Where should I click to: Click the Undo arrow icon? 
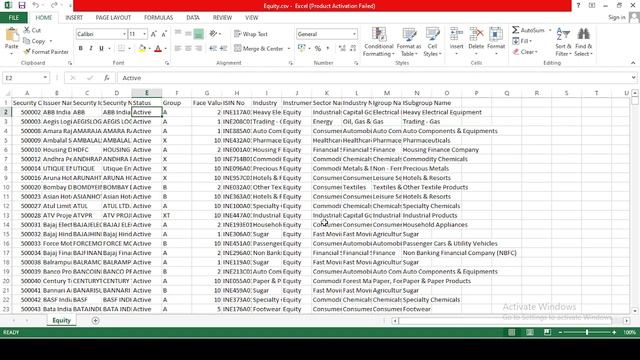pyautogui.click(x=36, y=6)
